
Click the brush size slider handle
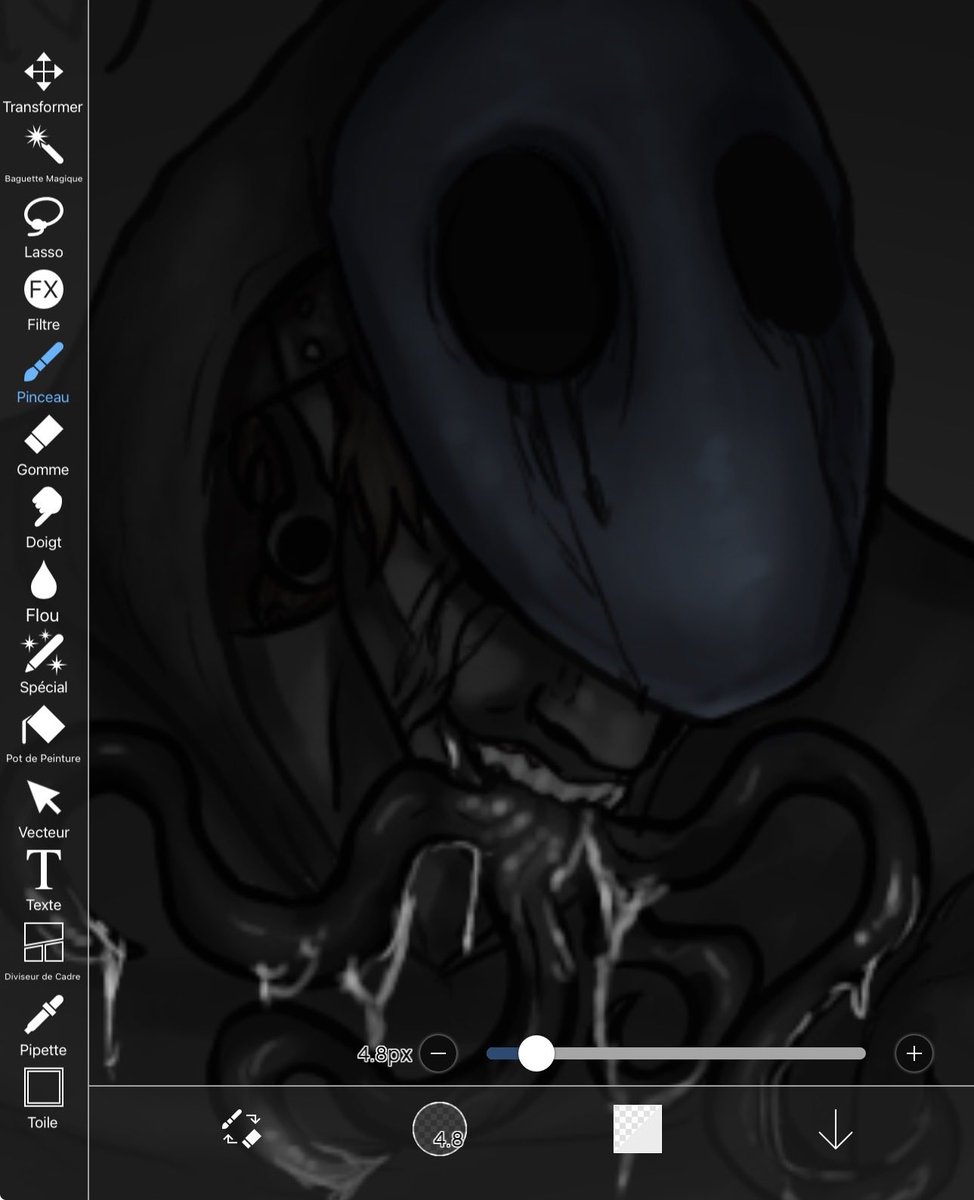(x=536, y=1053)
